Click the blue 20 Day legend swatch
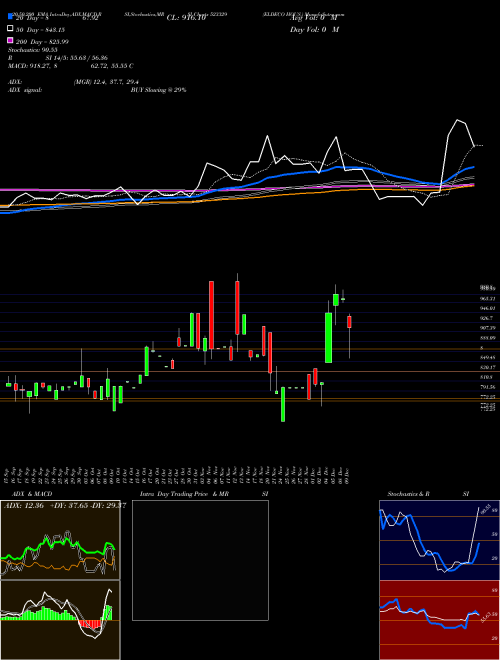This screenshot has height=660, width=500. [10, 17]
